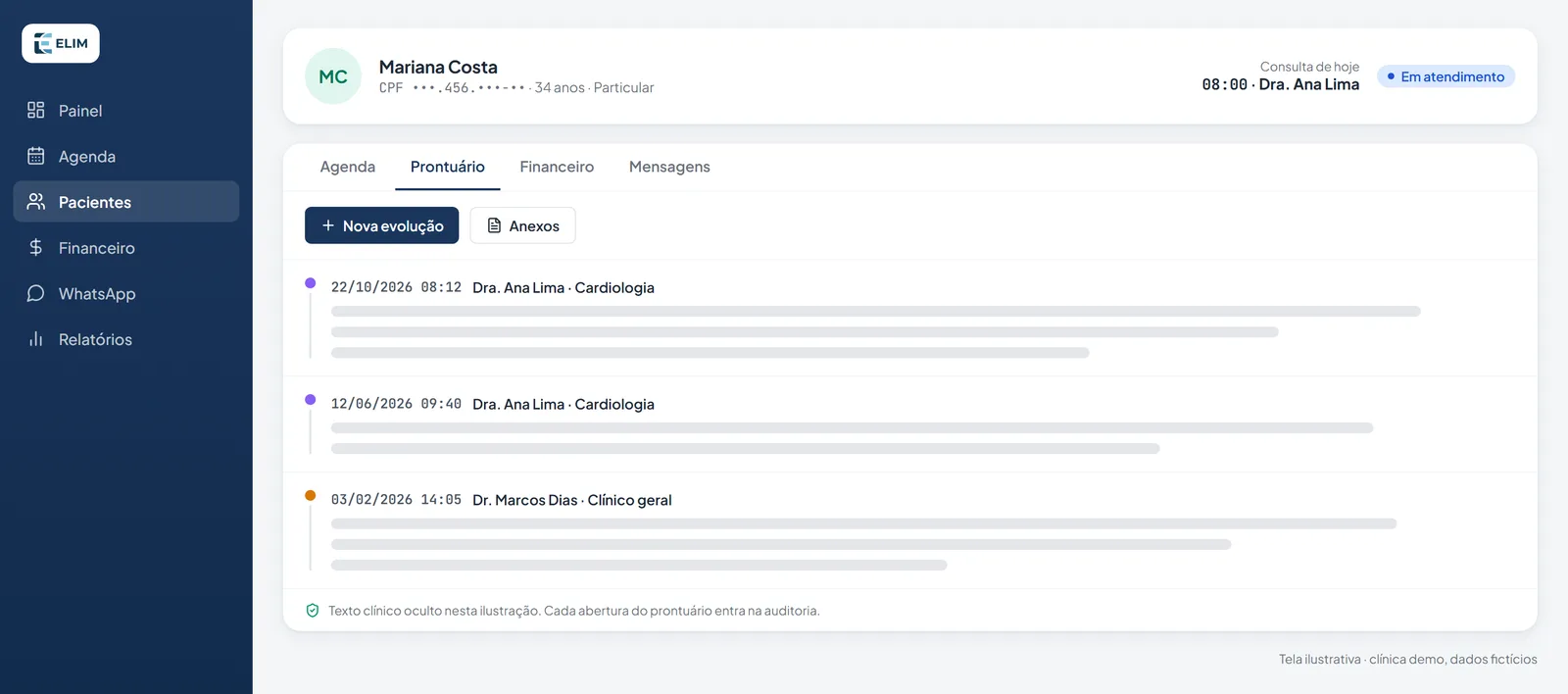1568x694 pixels.
Task: Click the Agenda calendar icon in sidebar
Action: tap(36, 156)
